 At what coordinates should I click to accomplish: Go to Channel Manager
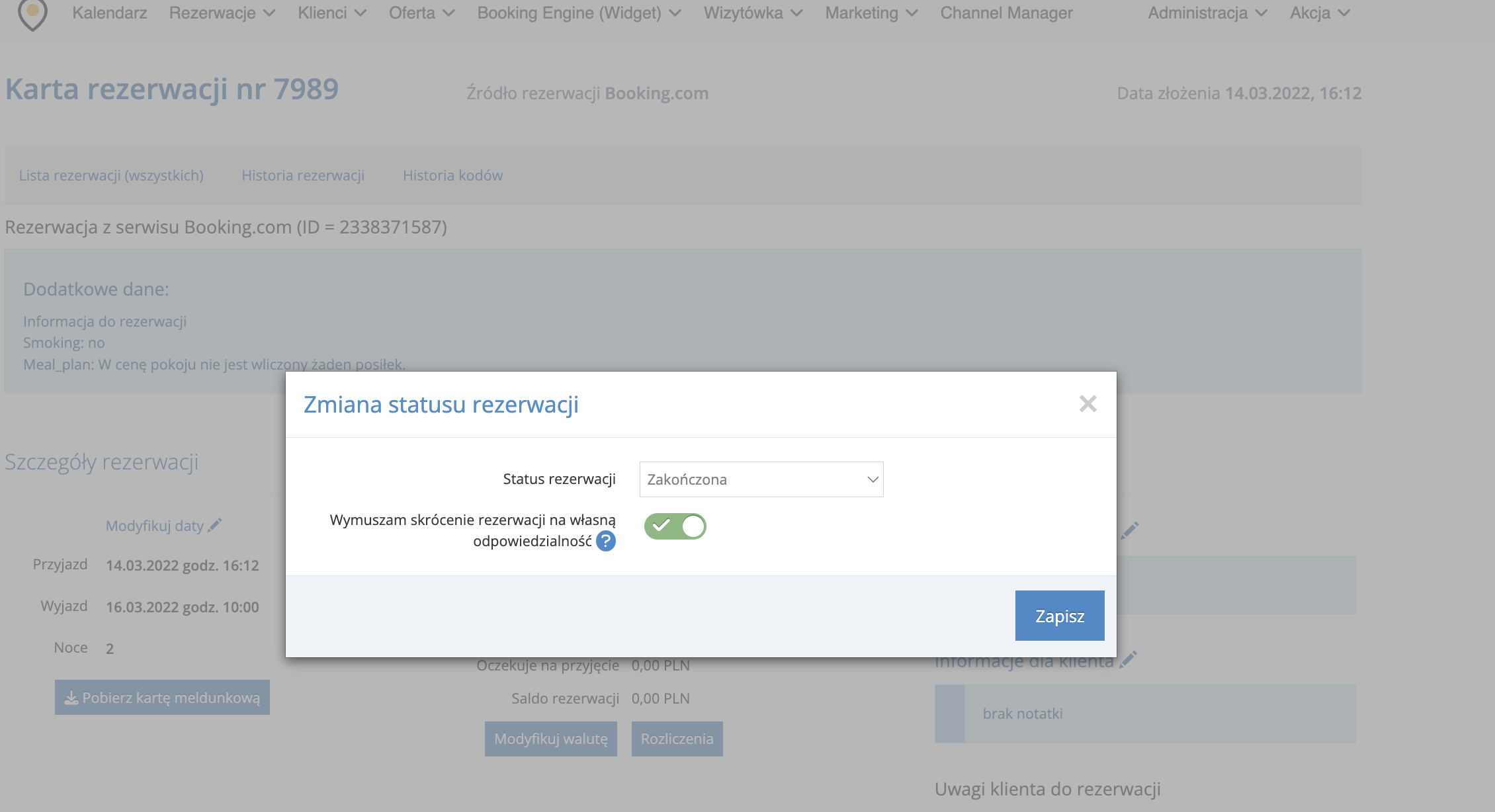click(1006, 13)
